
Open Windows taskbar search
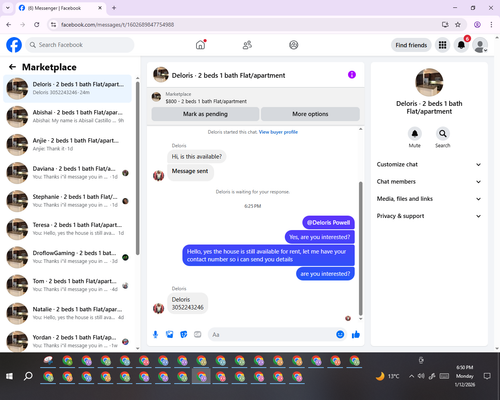(x=28, y=376)
